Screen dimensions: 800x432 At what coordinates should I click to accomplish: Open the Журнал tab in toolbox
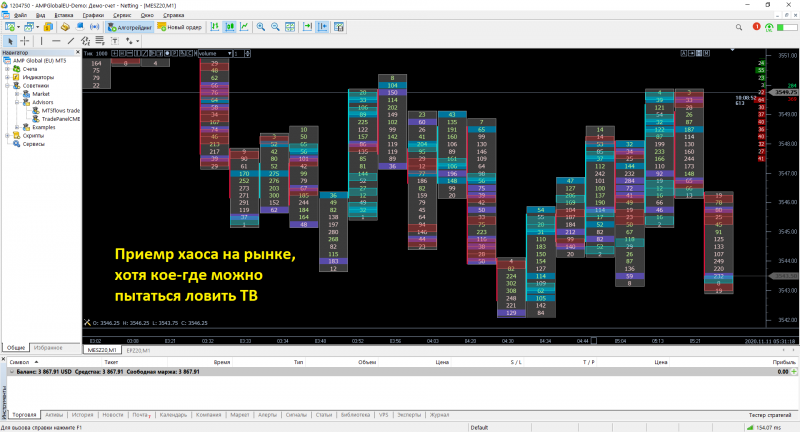click(x=439, y=415)
